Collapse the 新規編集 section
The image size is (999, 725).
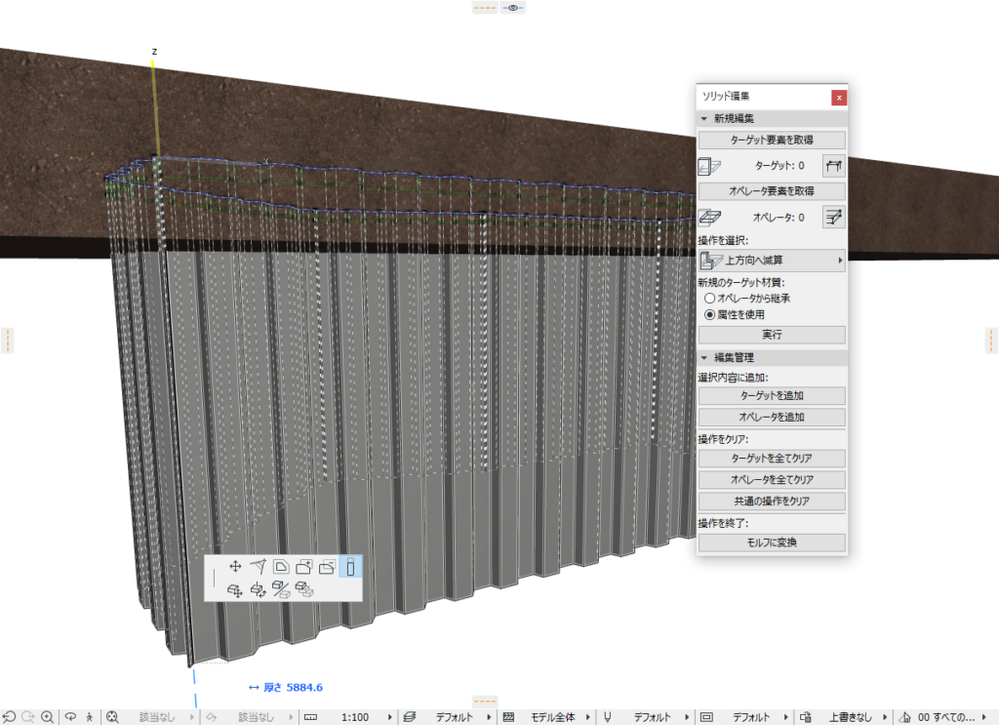point(704,119)
